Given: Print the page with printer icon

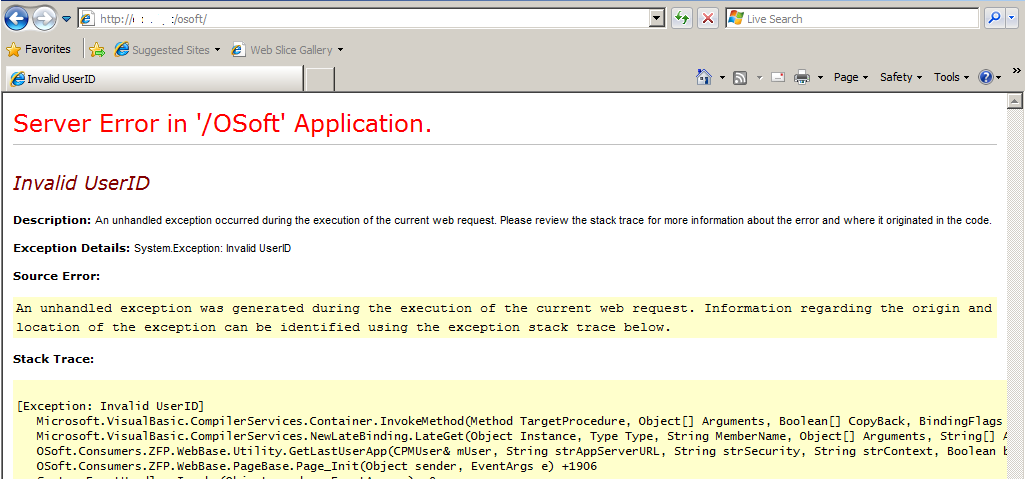Looking at the screenshot, I should [x=801, y=78].
